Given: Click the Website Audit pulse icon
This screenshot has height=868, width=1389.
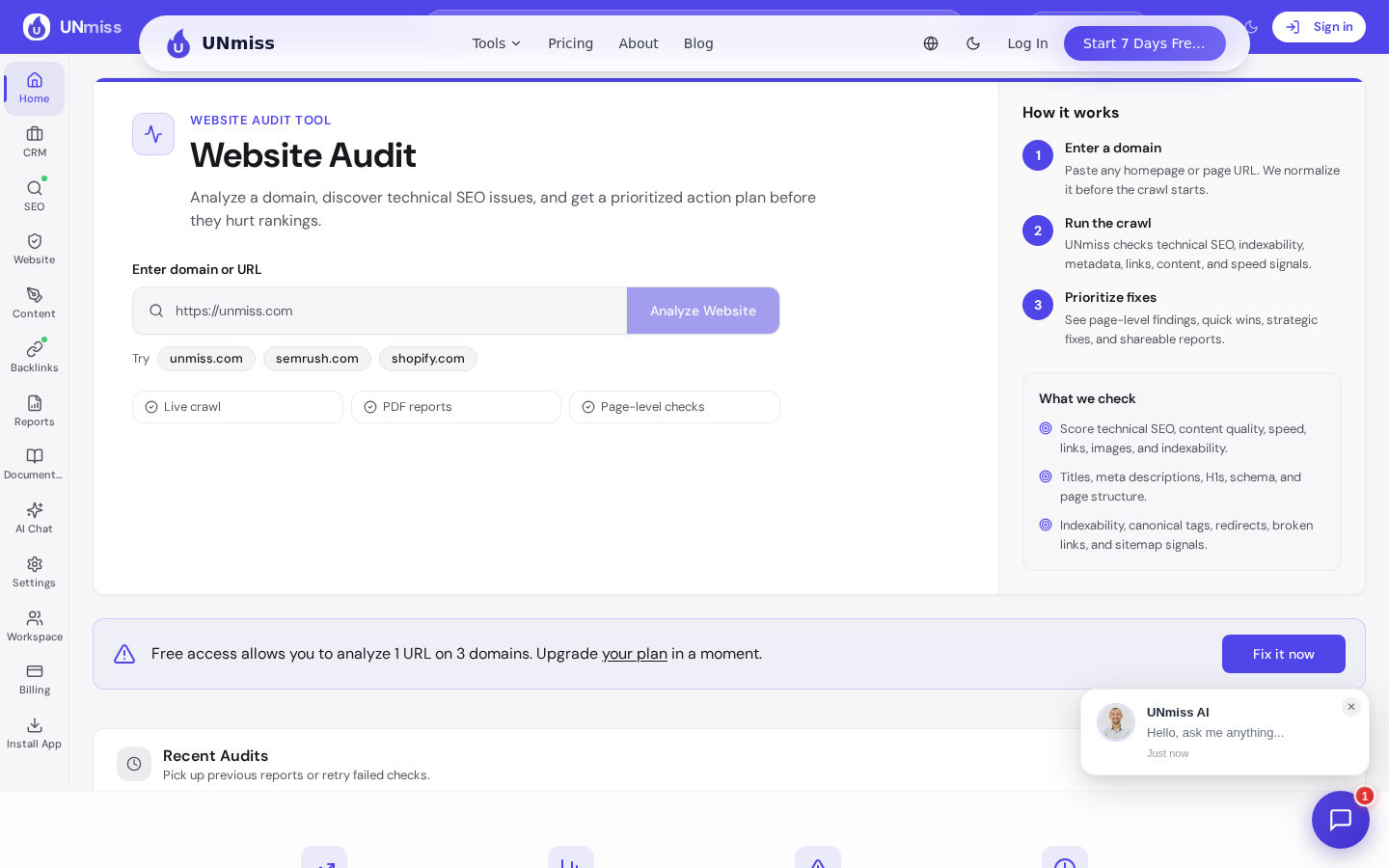Looking at the screenshot, I should (153, 134).
